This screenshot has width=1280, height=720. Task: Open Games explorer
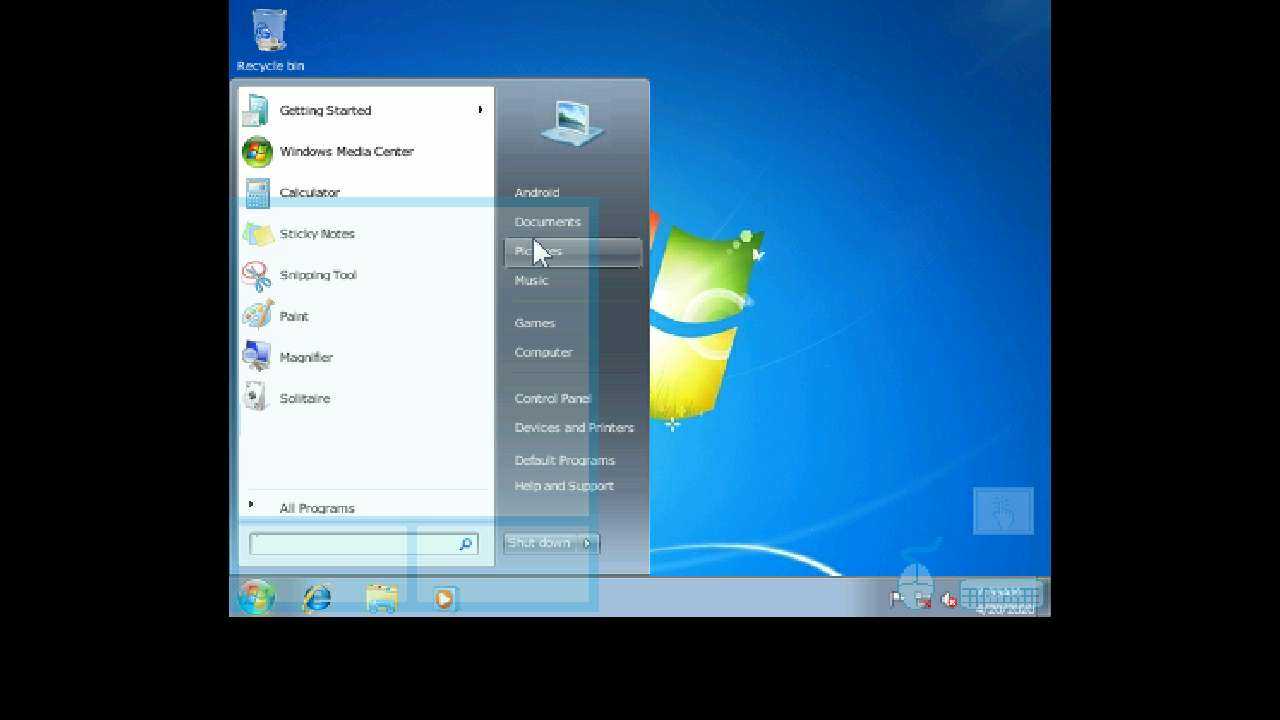point(535,323)
